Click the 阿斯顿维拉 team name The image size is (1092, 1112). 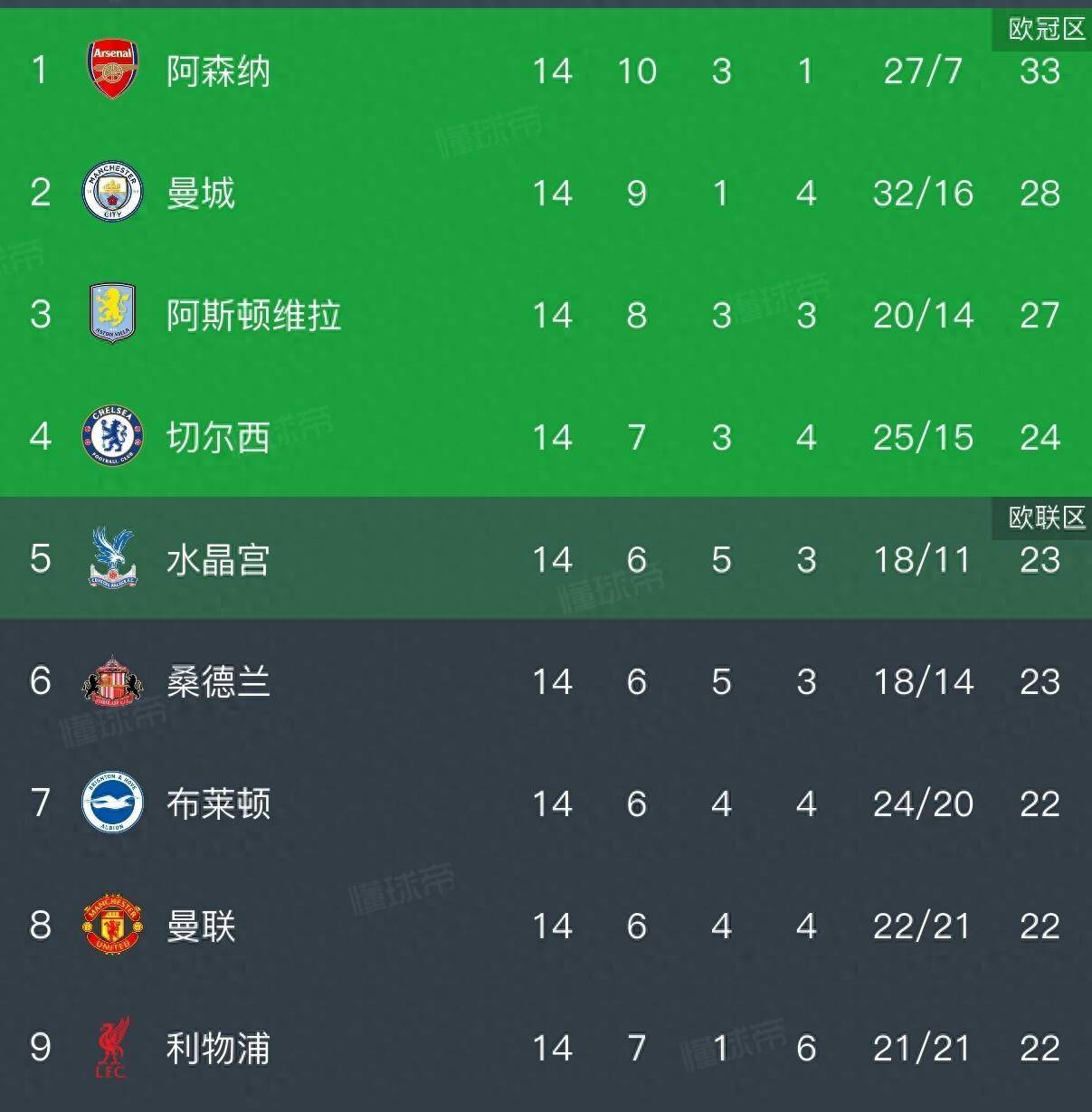[x=253, y=315]
